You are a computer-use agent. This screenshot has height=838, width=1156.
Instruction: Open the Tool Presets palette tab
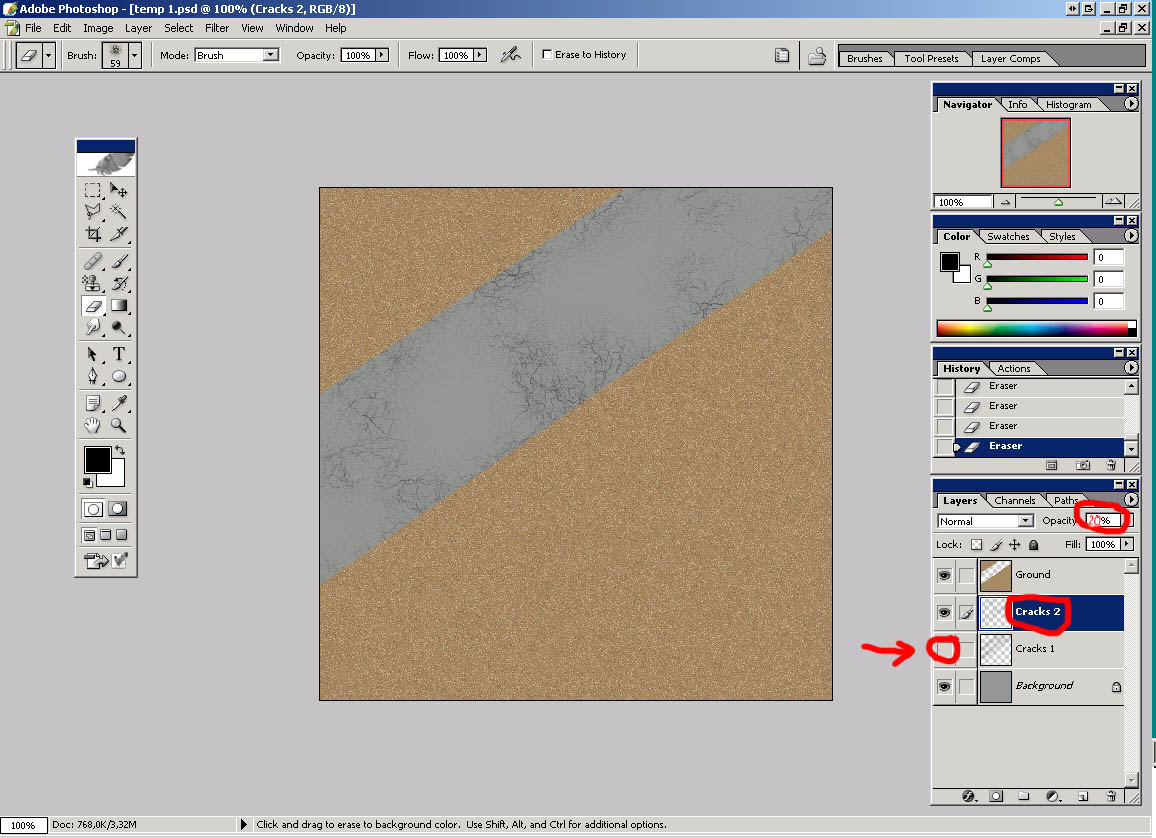click(x=931, y=58)
